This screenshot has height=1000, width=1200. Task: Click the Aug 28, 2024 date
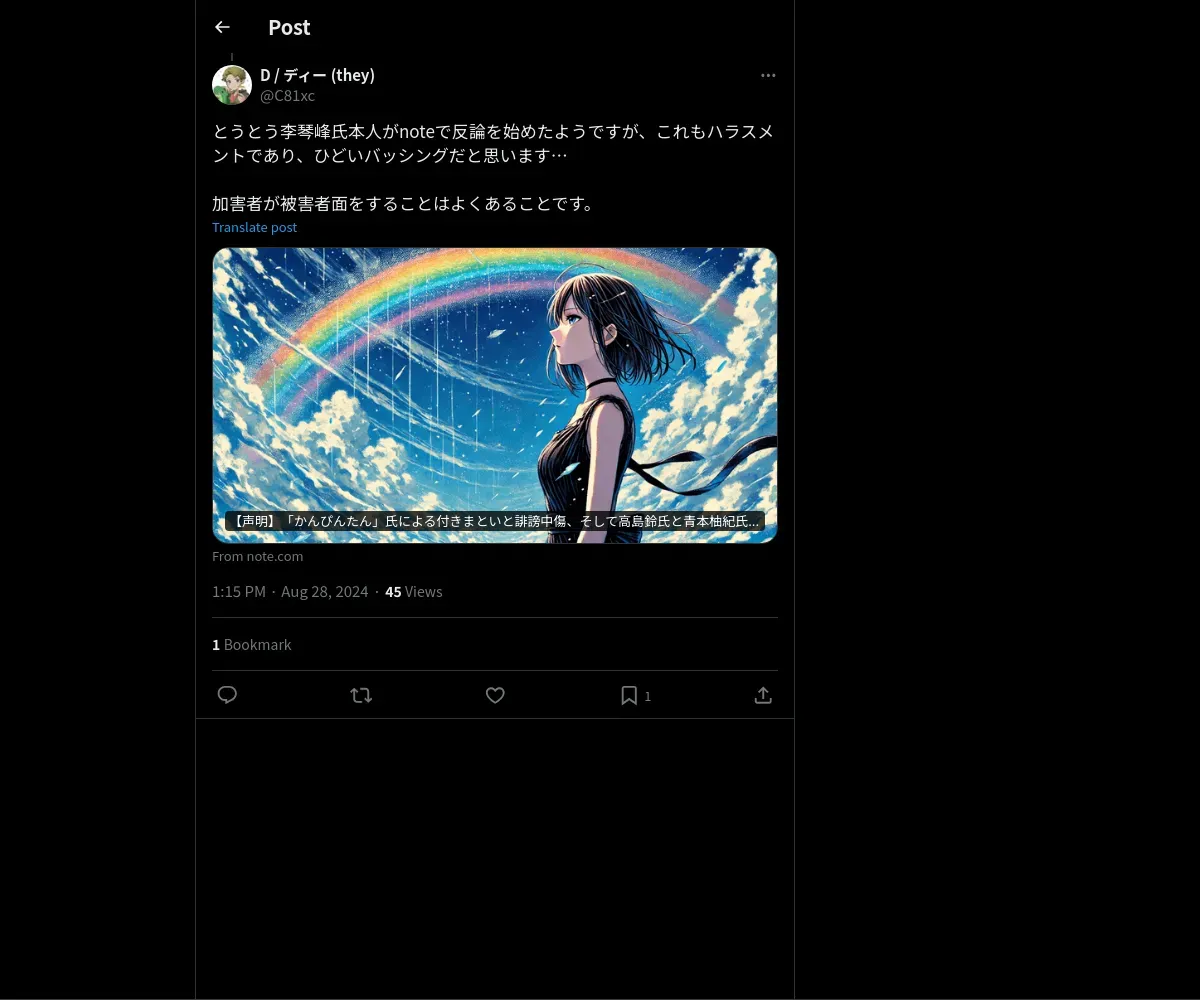pos(325,592)
